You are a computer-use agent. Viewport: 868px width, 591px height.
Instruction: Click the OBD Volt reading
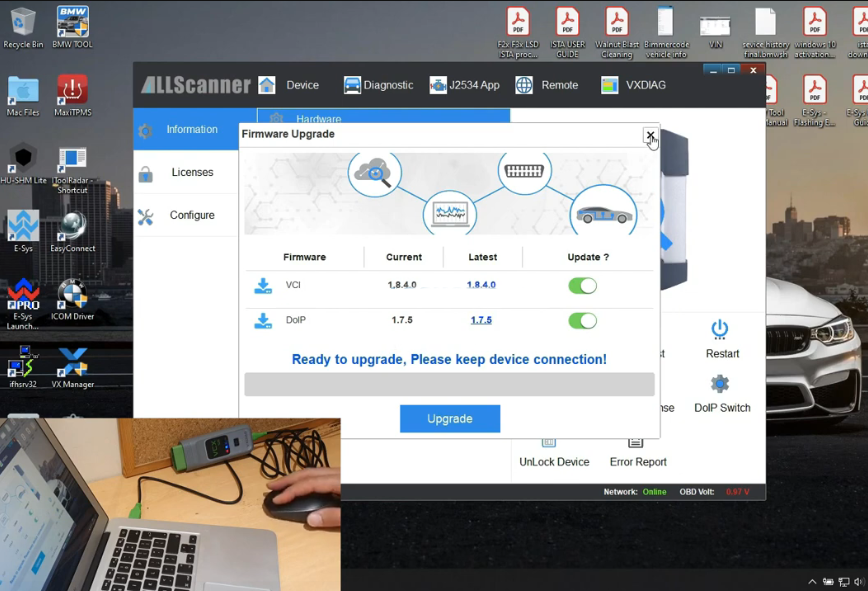click(714, 491)
